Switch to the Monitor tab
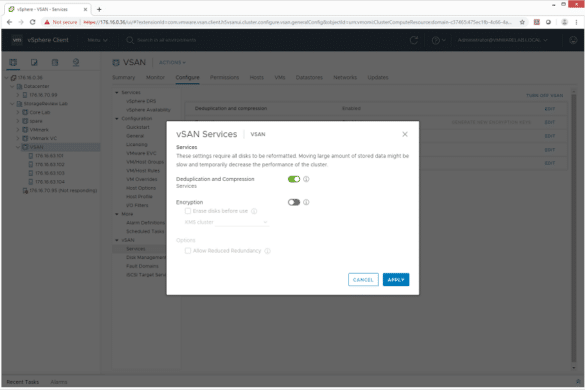 (155, 77)
